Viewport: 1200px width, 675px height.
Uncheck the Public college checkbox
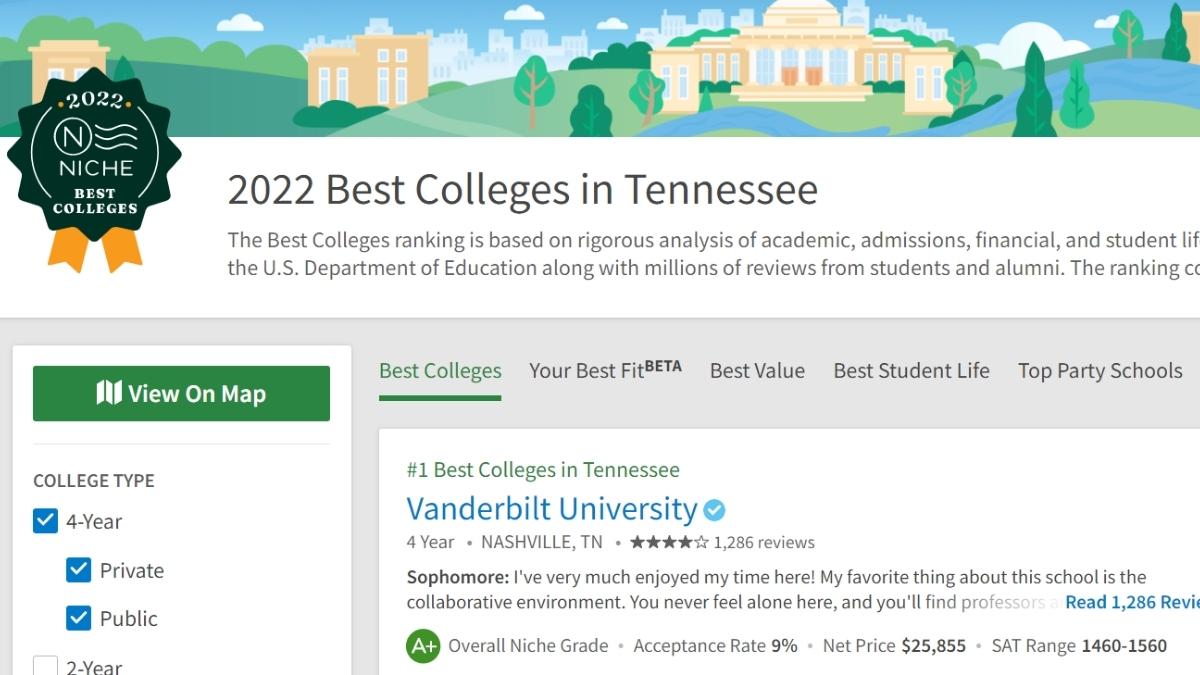pyautogui.click(x=79, y=618)
